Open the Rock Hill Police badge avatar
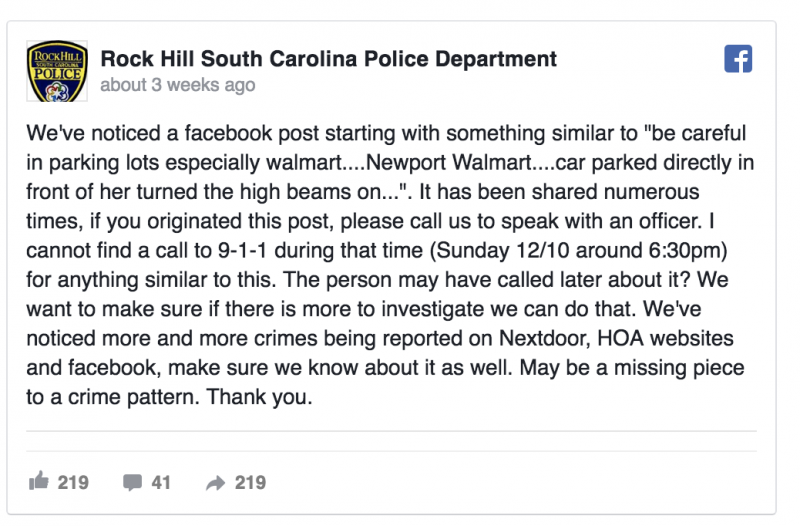The height and width of the screenshot is (526, 800). click(57, 71)
